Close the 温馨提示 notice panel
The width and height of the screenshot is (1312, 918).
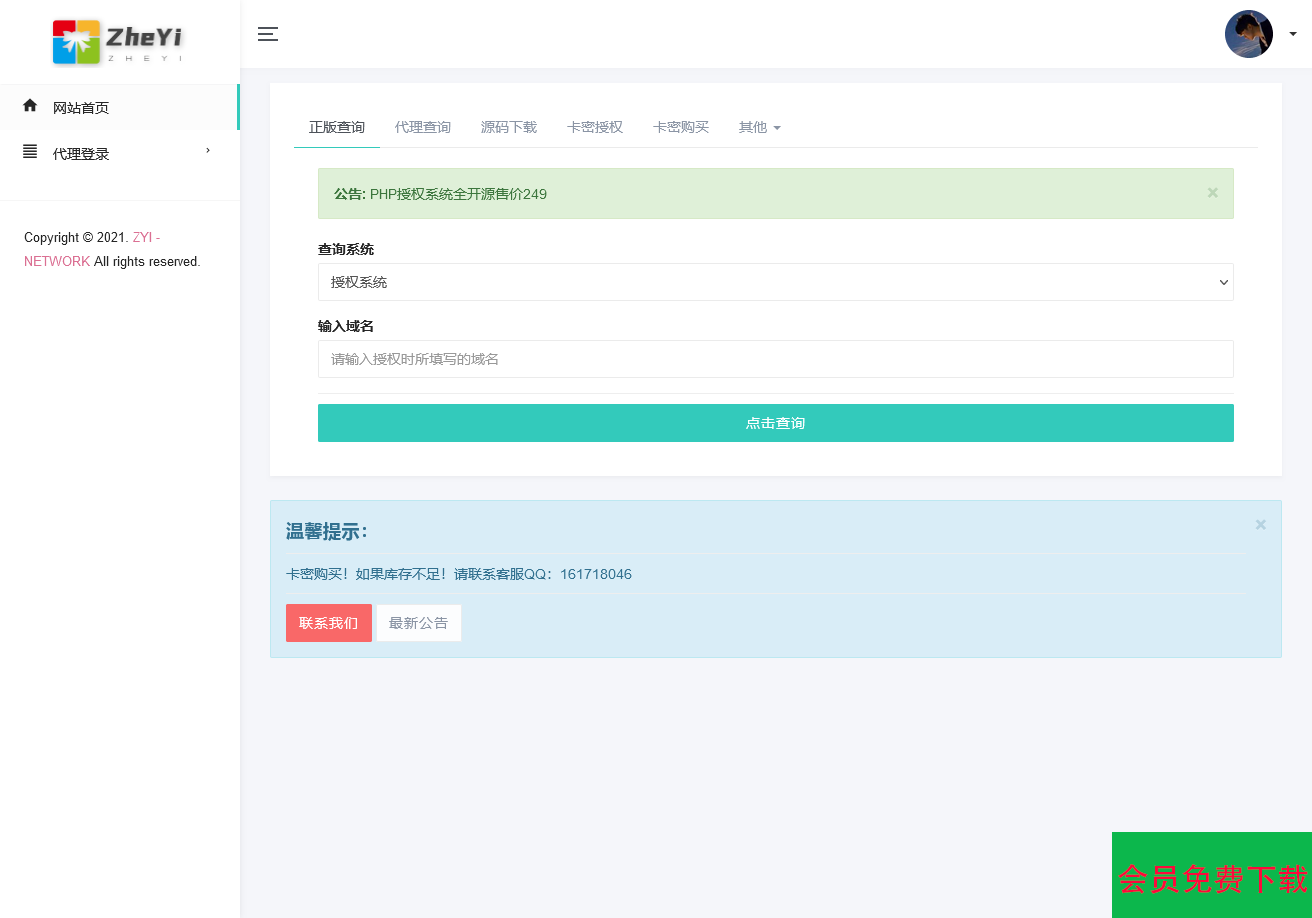[1260, 525]
